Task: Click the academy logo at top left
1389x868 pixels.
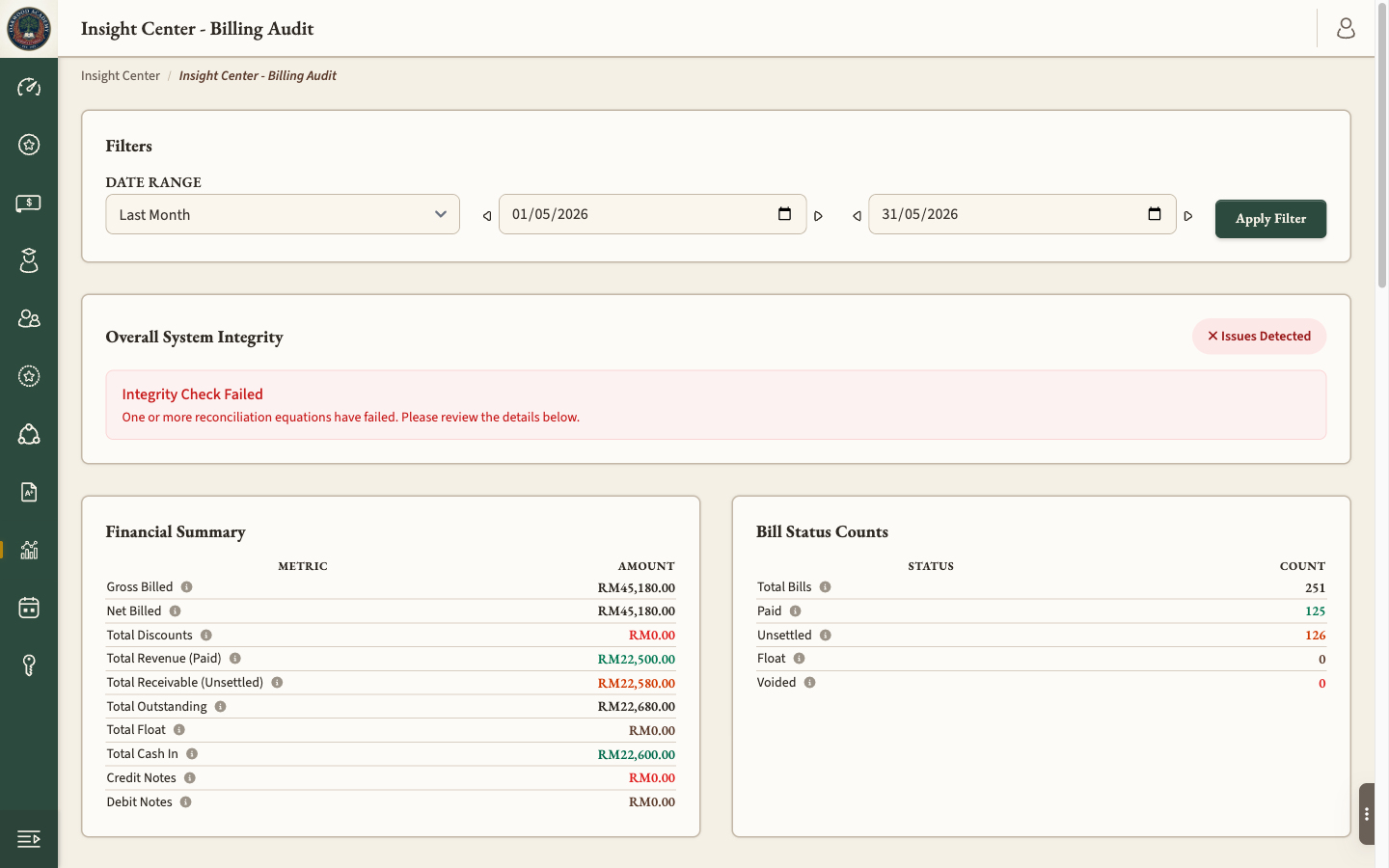Action: tap(29, 29)
